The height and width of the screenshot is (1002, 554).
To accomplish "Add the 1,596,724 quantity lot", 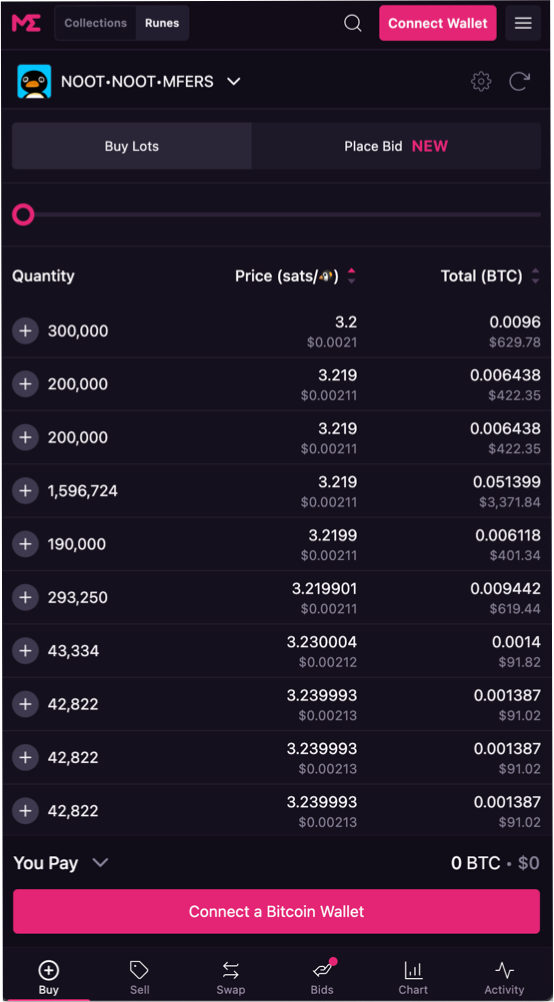I will coord(26,491).
